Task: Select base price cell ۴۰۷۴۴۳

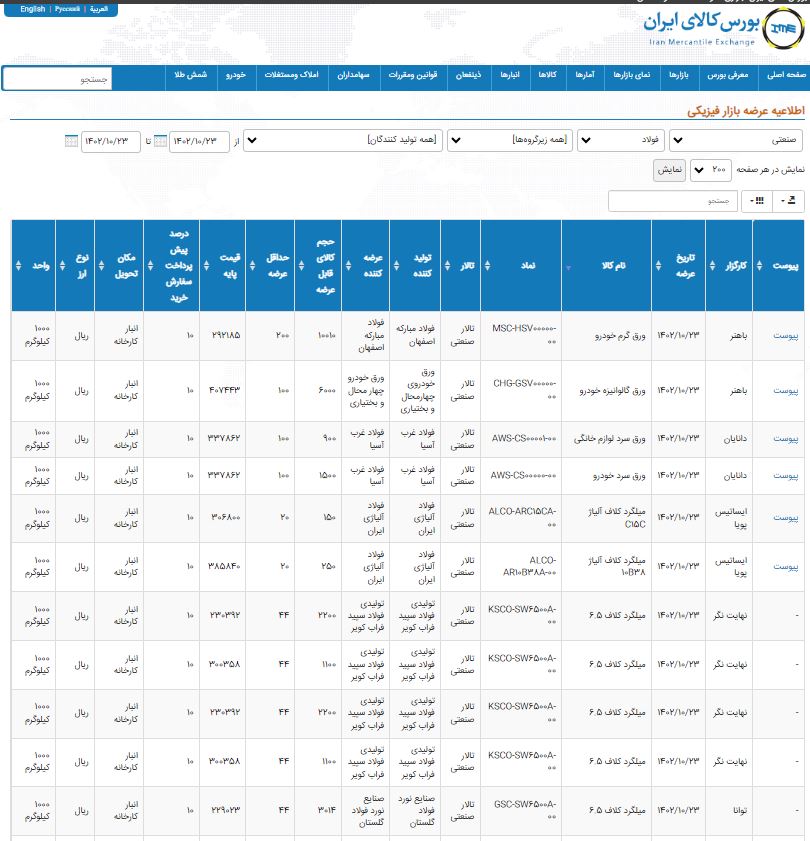Action: point(225,390)
